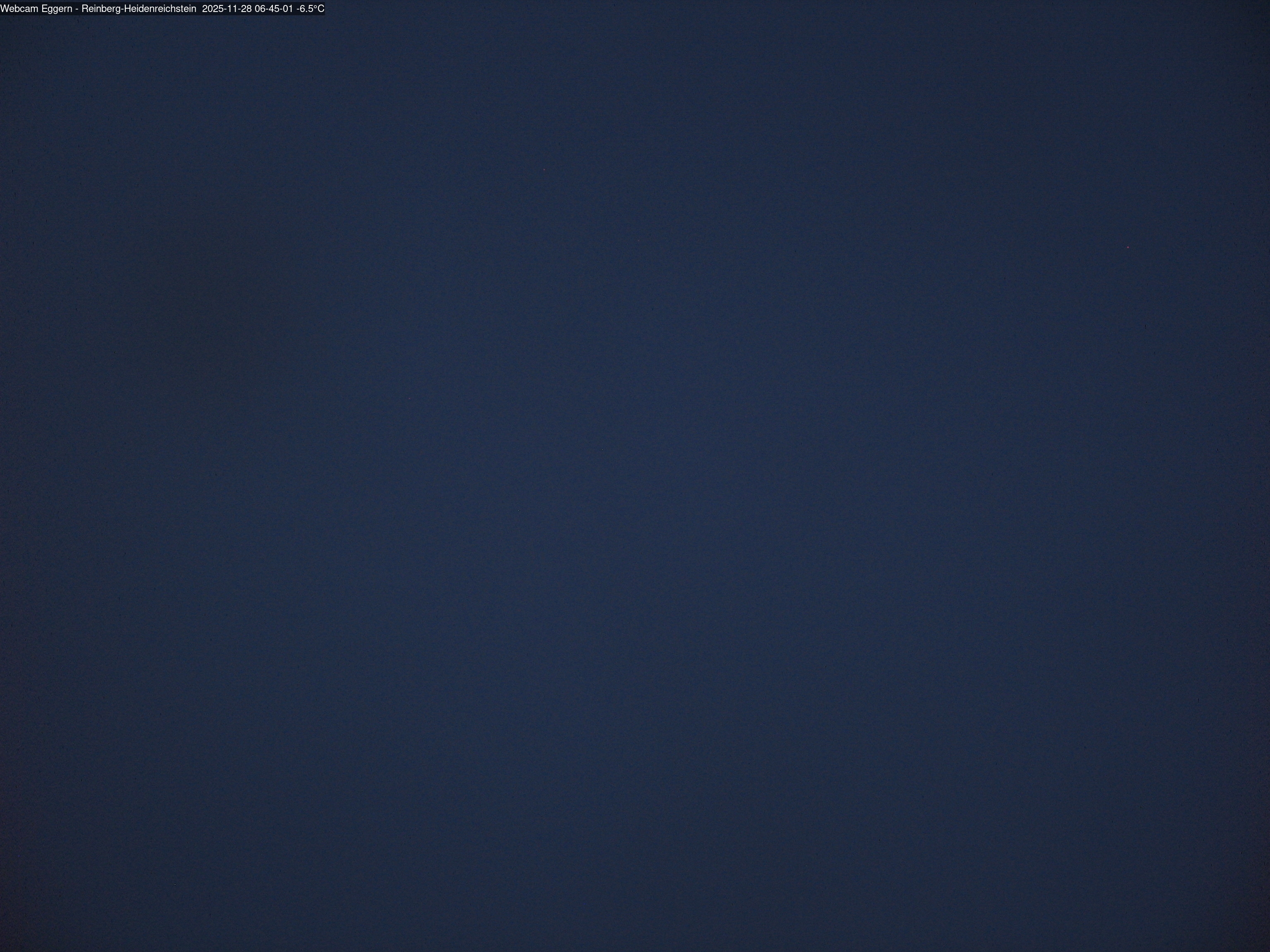This screenshot has width=1270, height=952.
Task: Click the month number 11 in the date
Action: [232, 9]
